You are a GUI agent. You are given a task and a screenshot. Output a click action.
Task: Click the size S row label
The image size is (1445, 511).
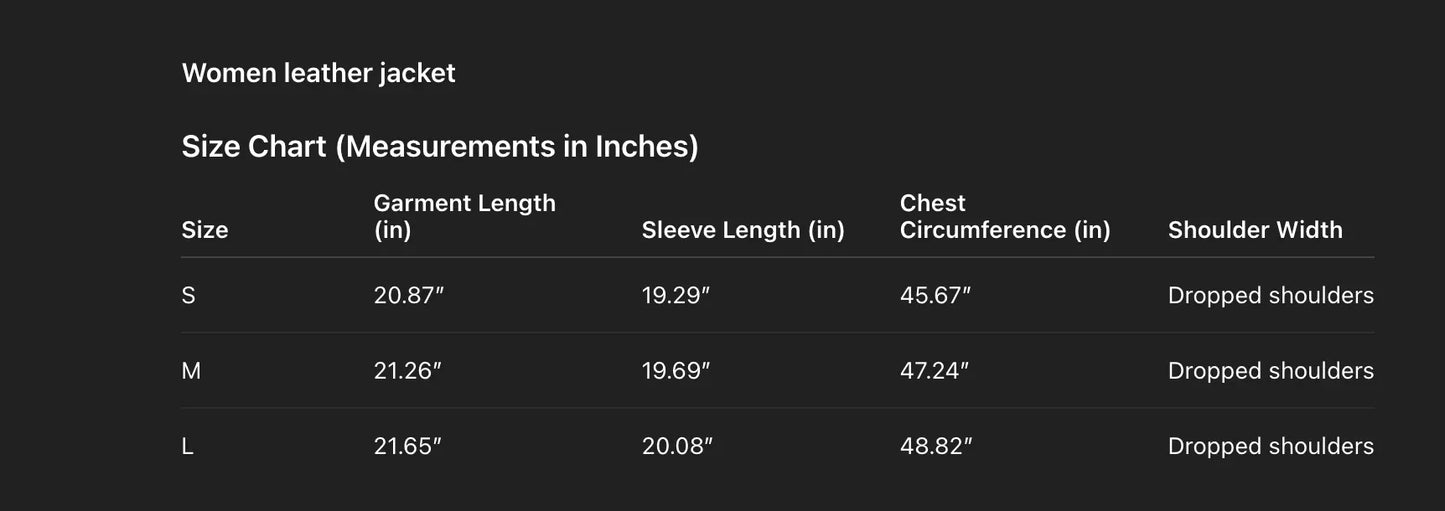click(x=188, y=296)
